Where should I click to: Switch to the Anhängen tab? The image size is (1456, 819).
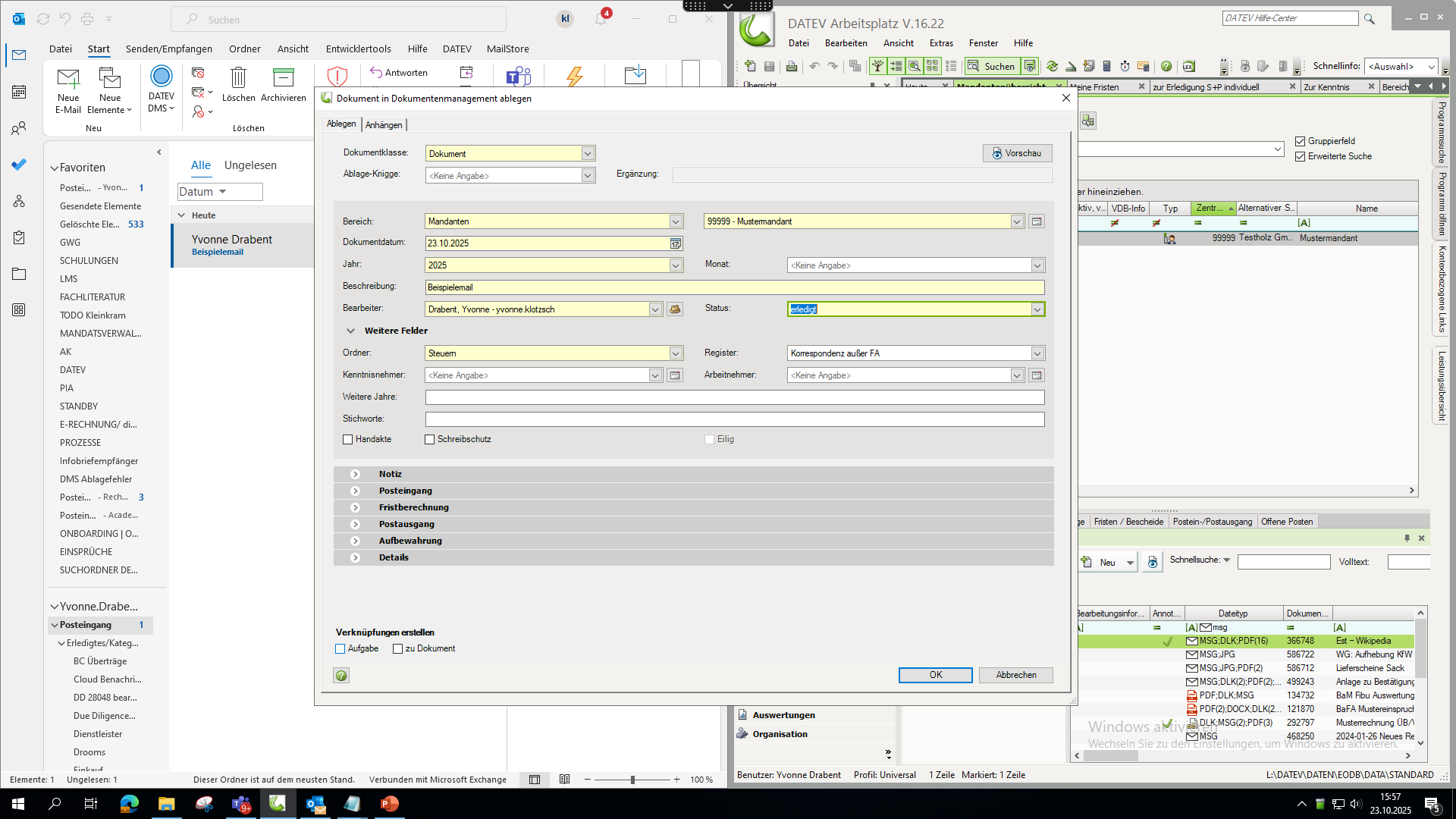point(384,125)
